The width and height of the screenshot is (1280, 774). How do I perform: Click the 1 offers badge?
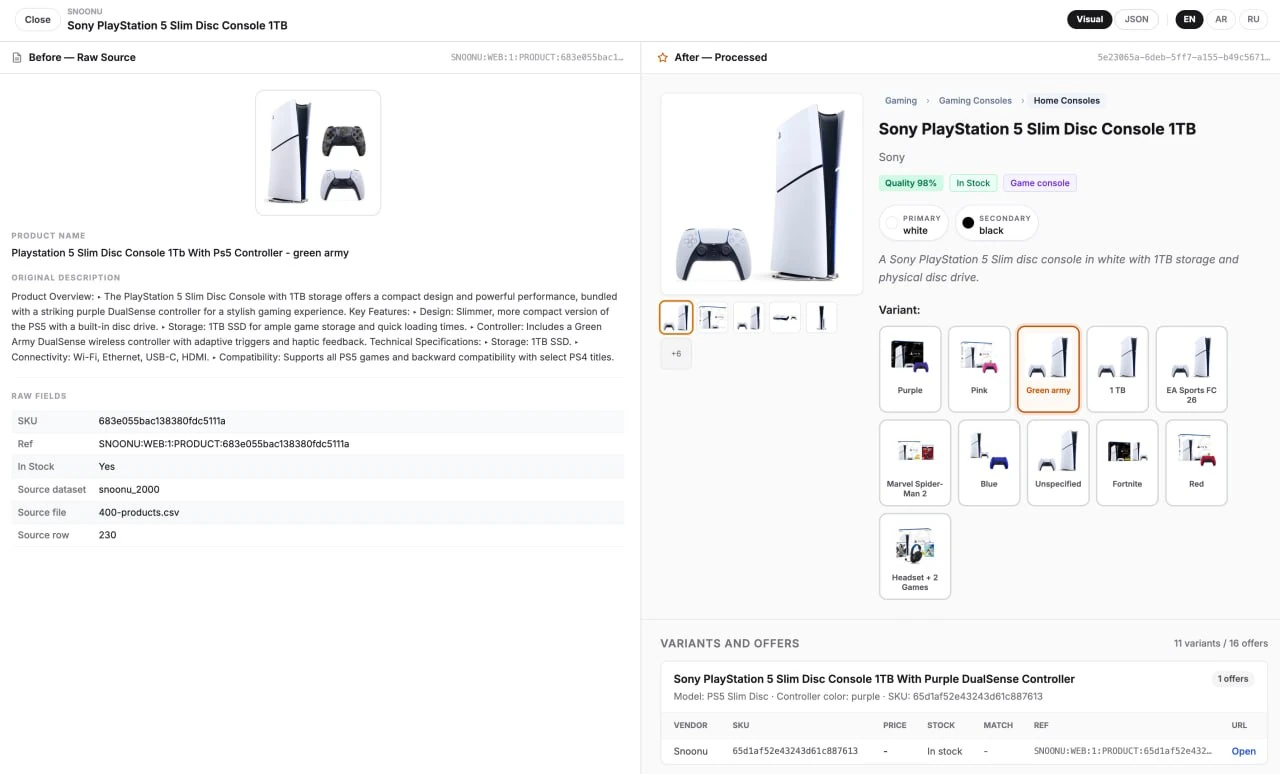1233,679
